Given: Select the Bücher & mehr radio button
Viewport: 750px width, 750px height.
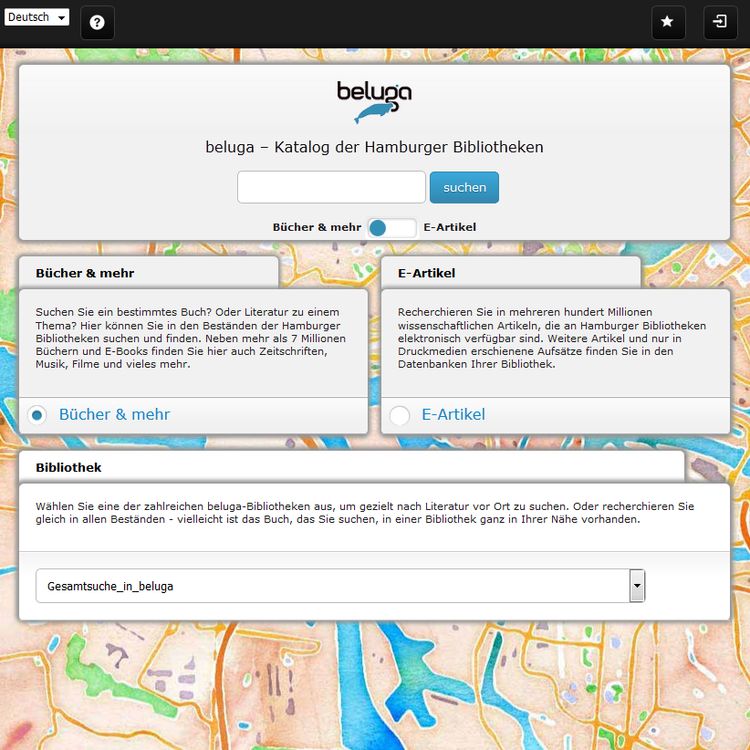Looking at the screenshot, I should click(37, 415).
